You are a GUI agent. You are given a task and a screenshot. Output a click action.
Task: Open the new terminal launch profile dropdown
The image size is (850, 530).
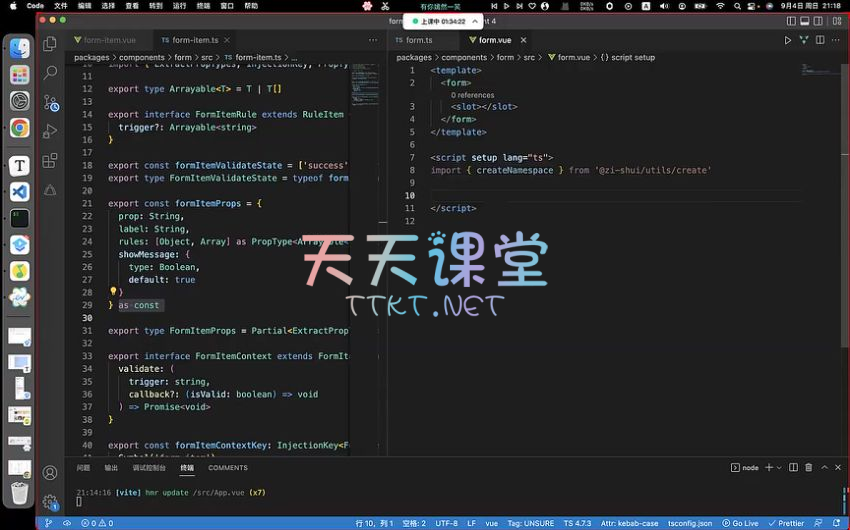pos(780,467)
